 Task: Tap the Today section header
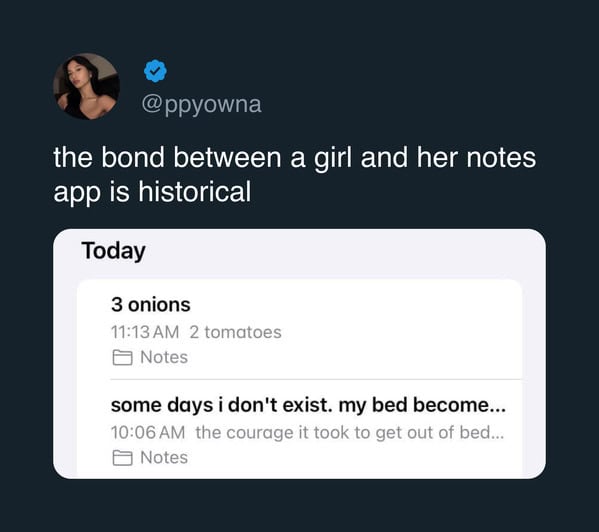click(113, 251)
